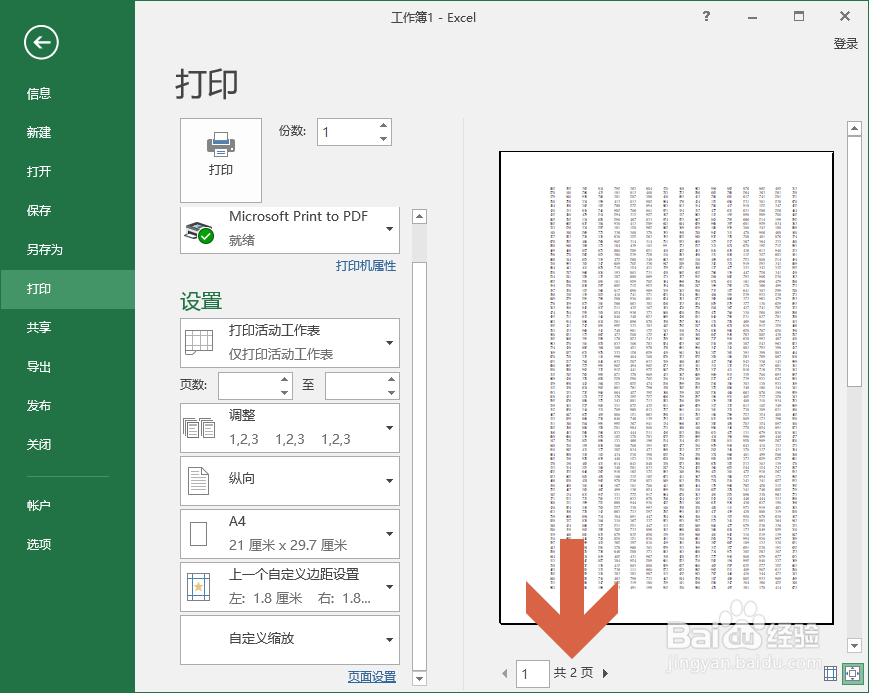Click the preview scrollbar thumb
The height and width of the screenshot is (693, 869).
click(854, 261)
